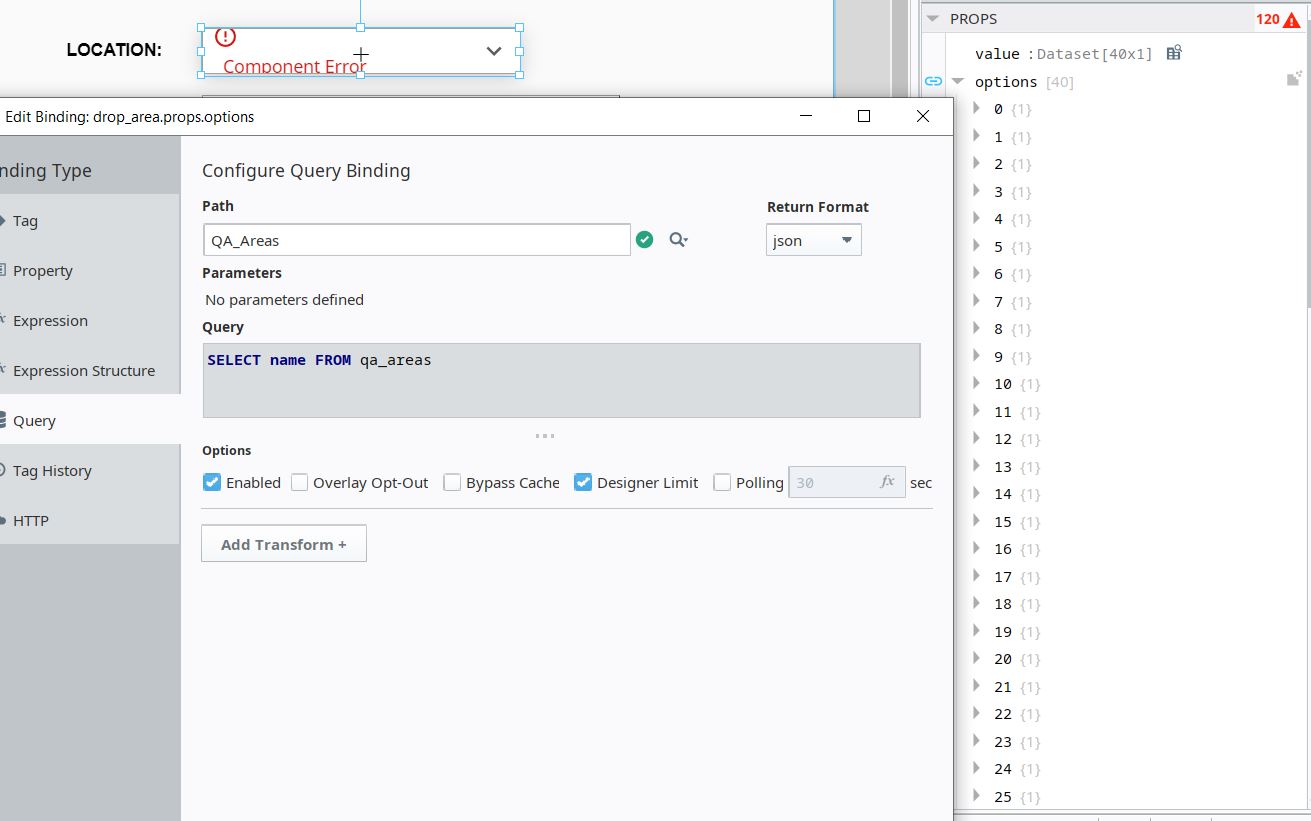
Task: Click the Add Transform + button
Action: tap(284, 544)
